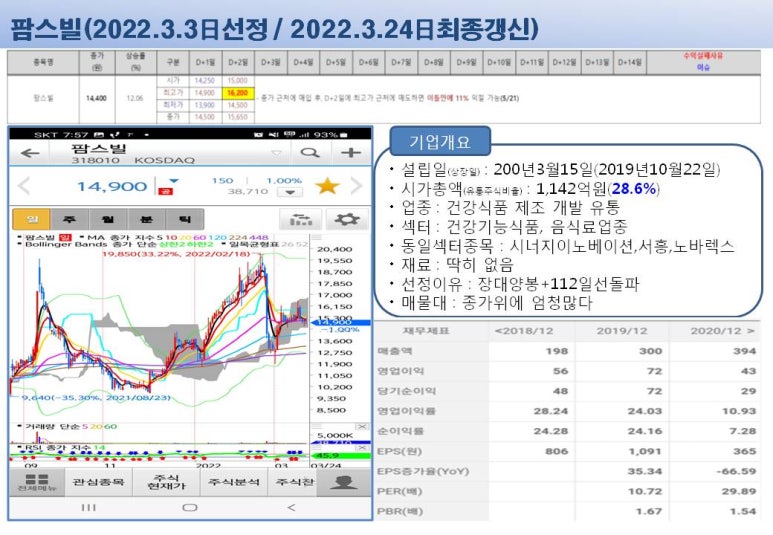Close the RSI panel with X

[362, 448]
